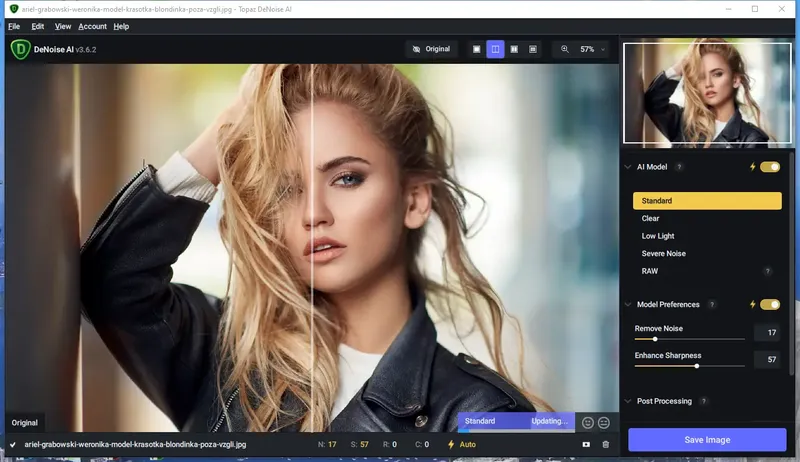Select the Severe Noise AI model
800x462 pixels.
[x=707, y=253]
